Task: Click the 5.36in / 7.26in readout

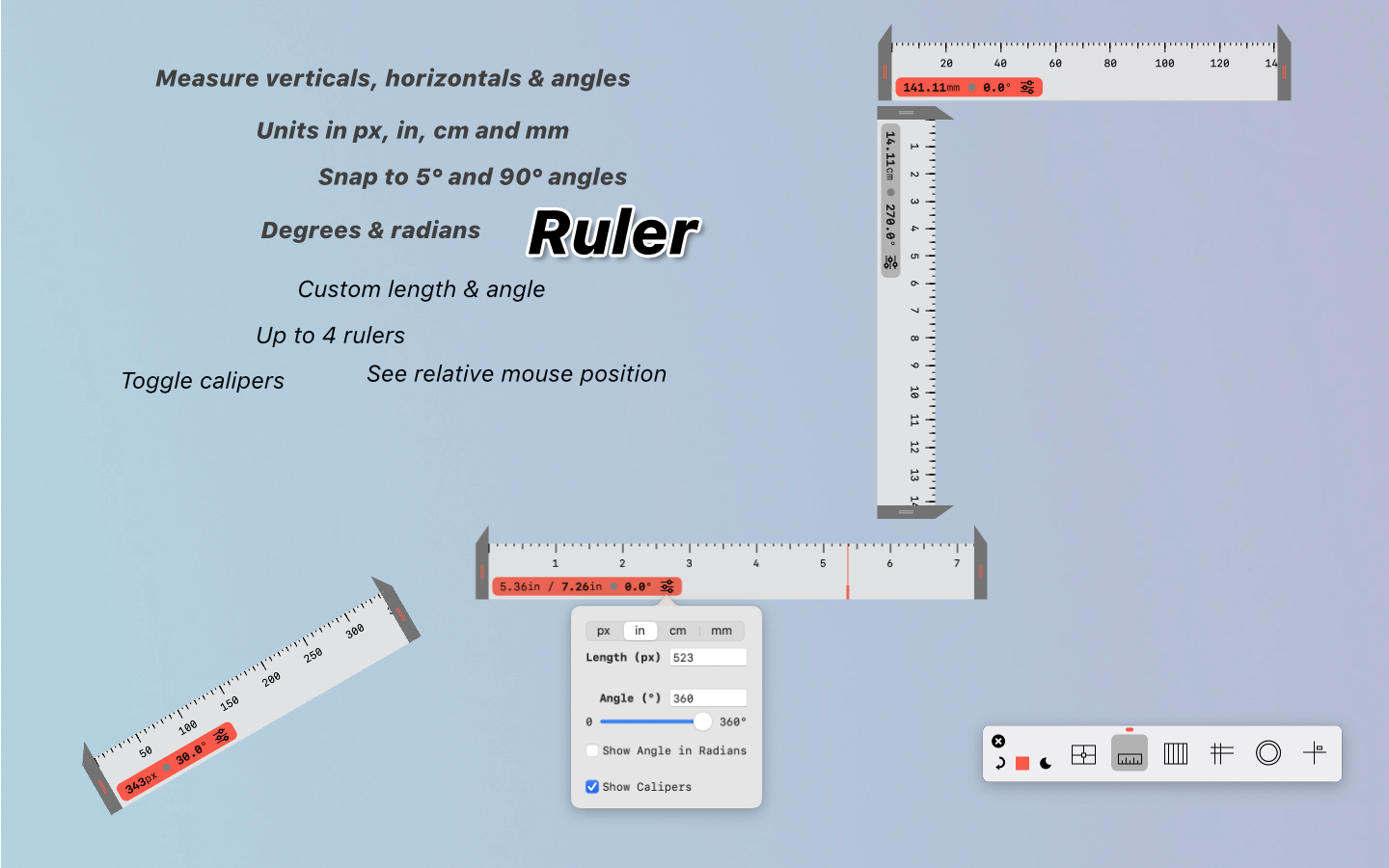Action: pyautogui.click(x=551, y=586)
